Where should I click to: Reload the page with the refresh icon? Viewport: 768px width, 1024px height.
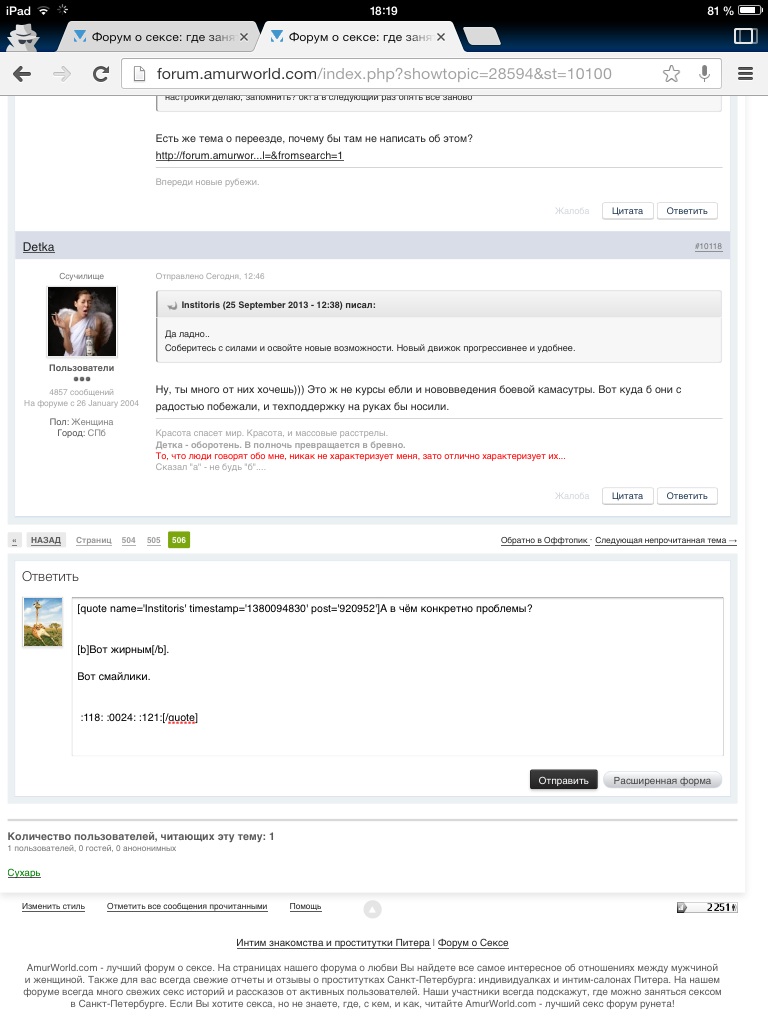point(101,74)
